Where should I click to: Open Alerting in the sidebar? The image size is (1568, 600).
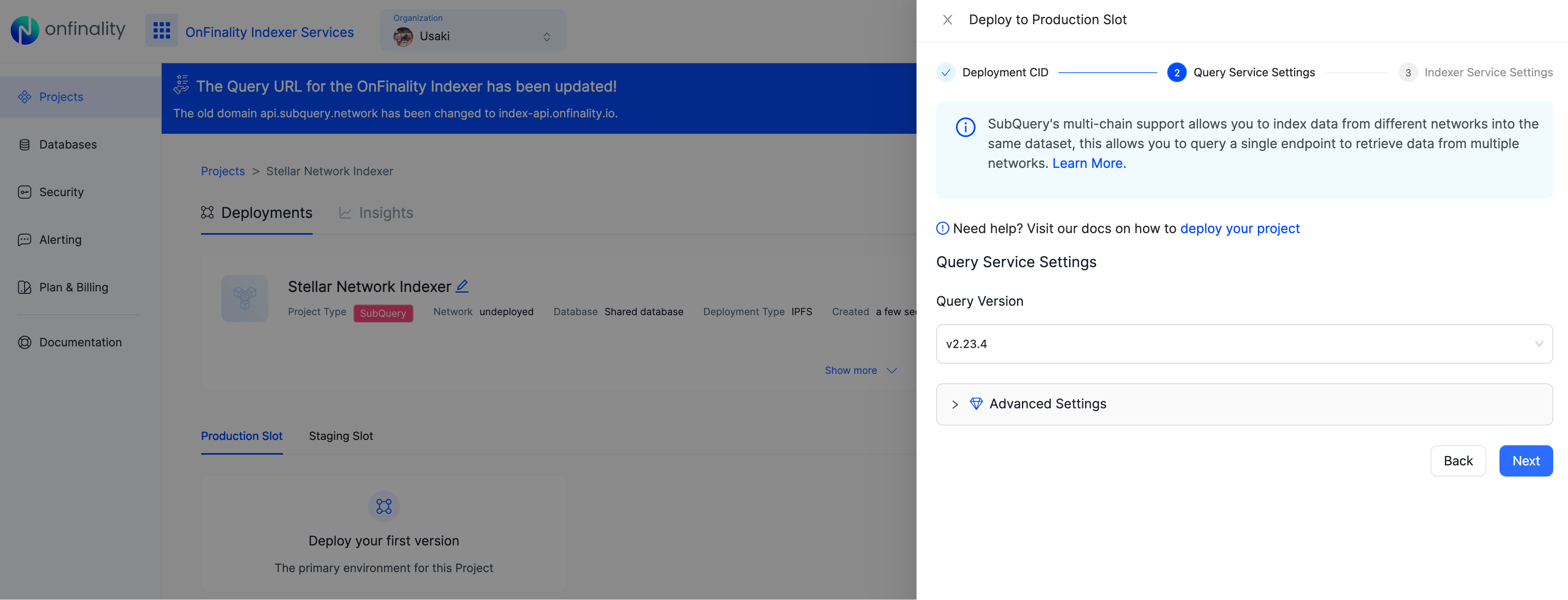[59, 239]
